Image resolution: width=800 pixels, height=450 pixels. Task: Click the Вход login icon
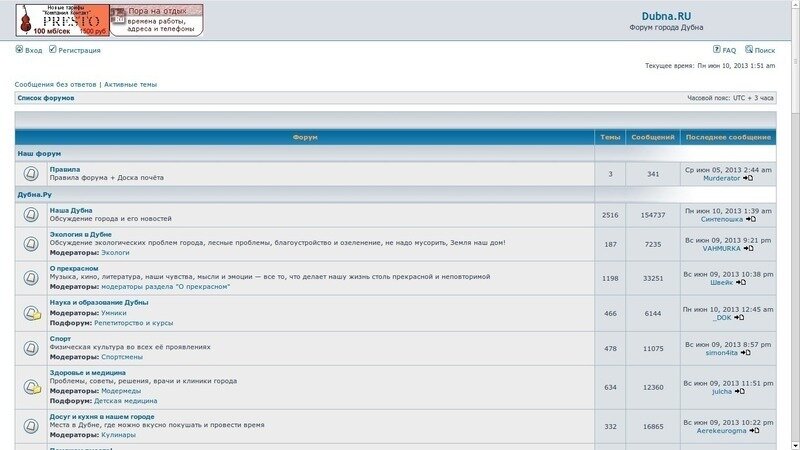click(19, 49)
